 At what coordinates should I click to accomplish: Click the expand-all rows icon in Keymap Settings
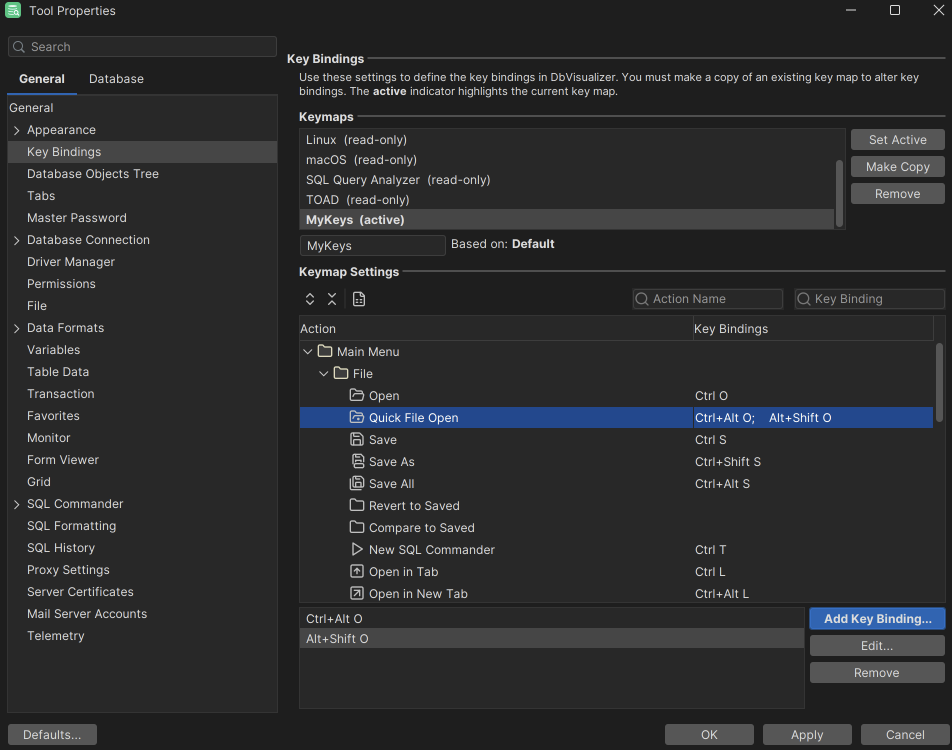click(309, 298)
